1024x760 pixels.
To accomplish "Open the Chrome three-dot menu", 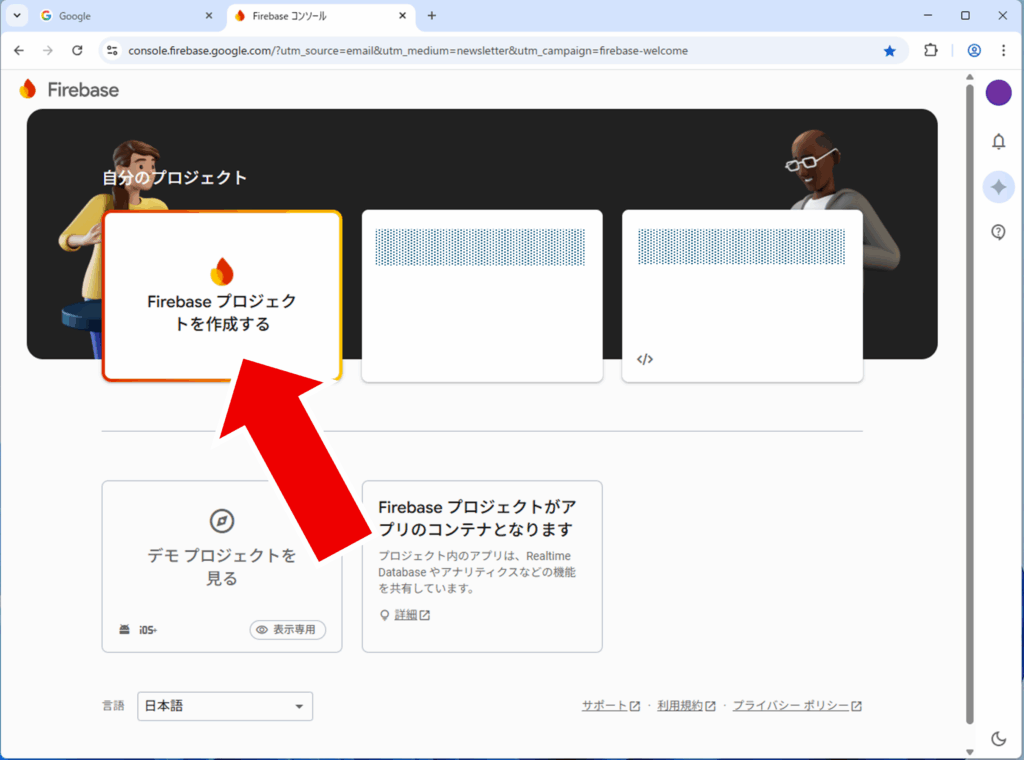I will click(x=1004, y=50).
